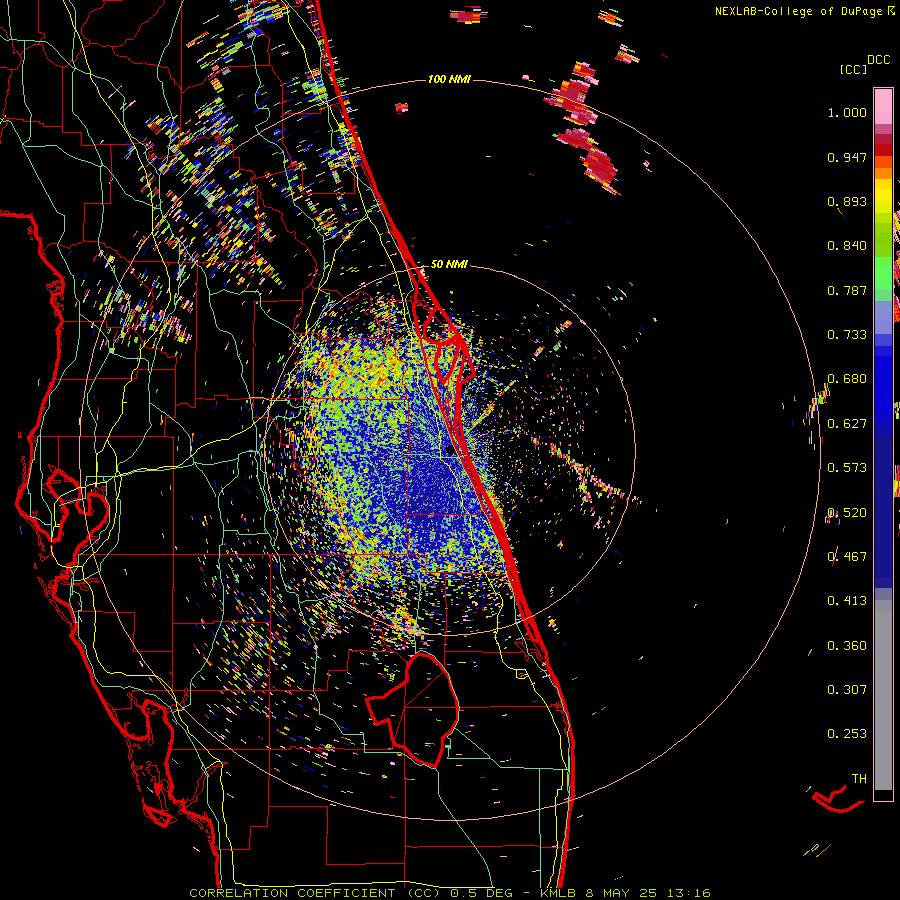Click the 0.467 scale value
The height and width of the screenshot is (900, 900).
click(x=847, y=557)
